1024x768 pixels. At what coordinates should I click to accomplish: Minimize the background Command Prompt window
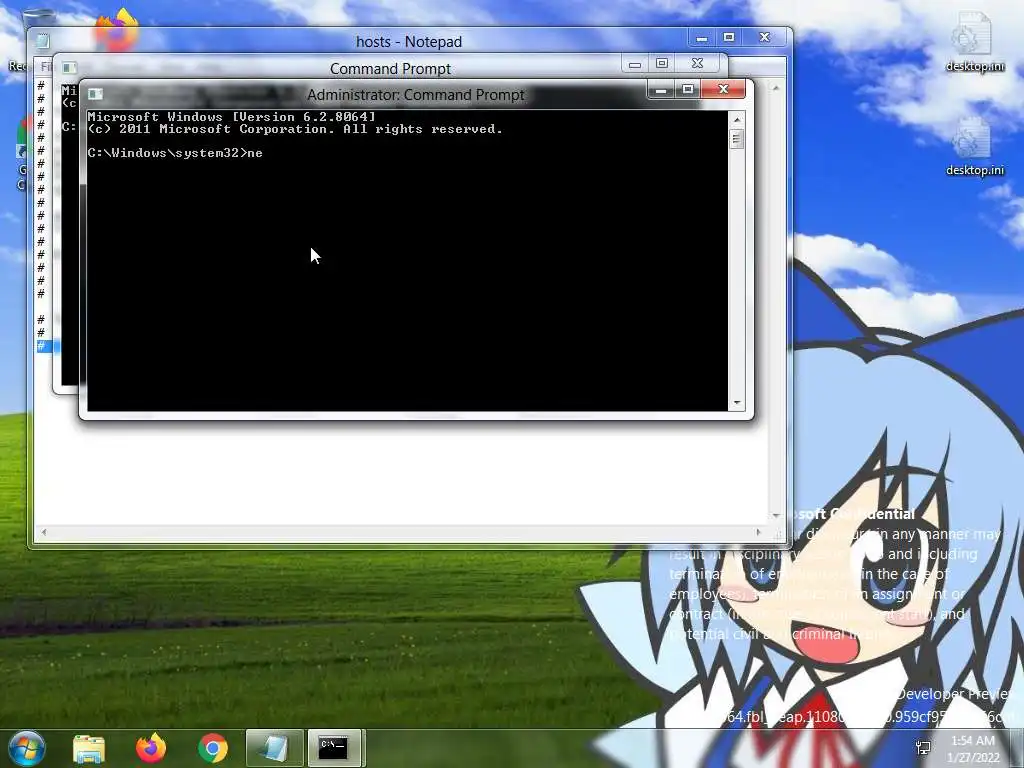coord(634,64)
